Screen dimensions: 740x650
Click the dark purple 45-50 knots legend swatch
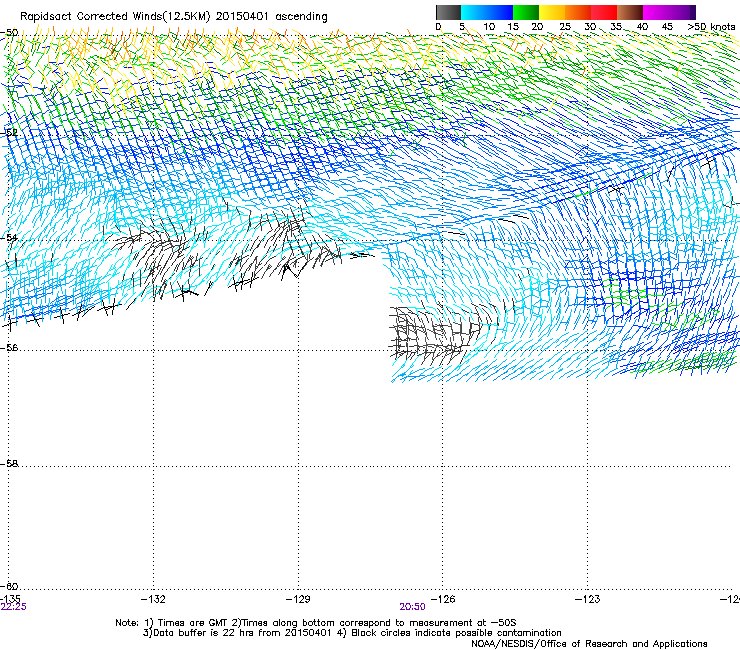point(682,12)
